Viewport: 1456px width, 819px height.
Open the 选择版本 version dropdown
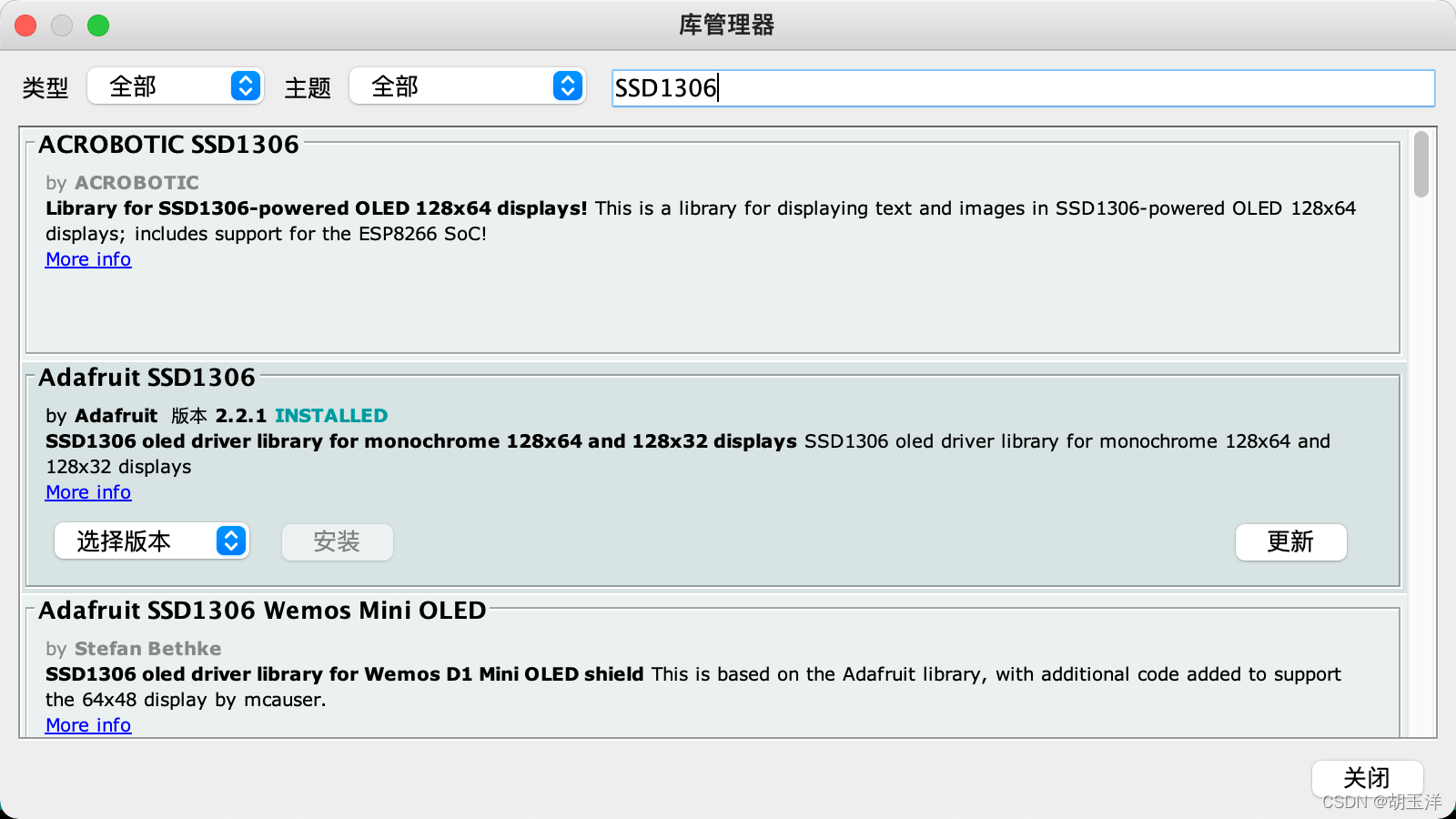[x=152, y=541]
